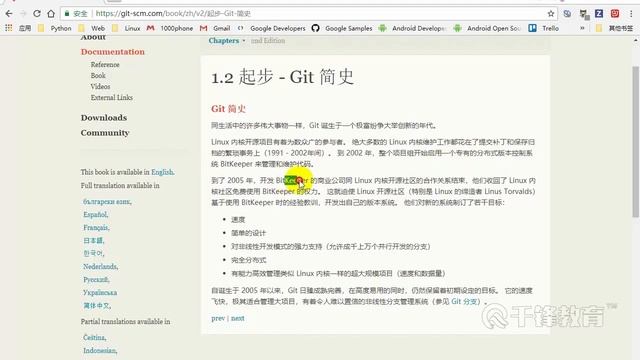Follow the Git 分支 link
Screen dimensions: 640x360
click(x=464, y=302)
